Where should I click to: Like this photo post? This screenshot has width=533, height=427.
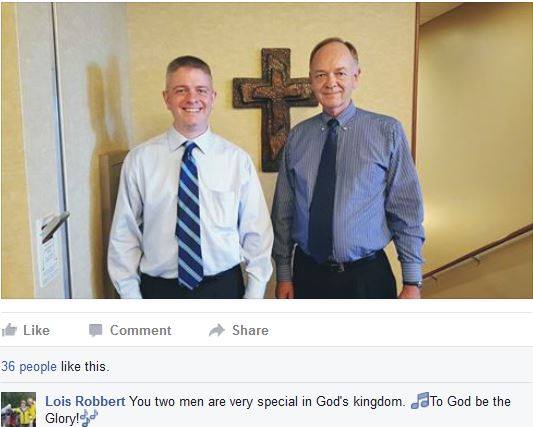[x=36, y=330]
